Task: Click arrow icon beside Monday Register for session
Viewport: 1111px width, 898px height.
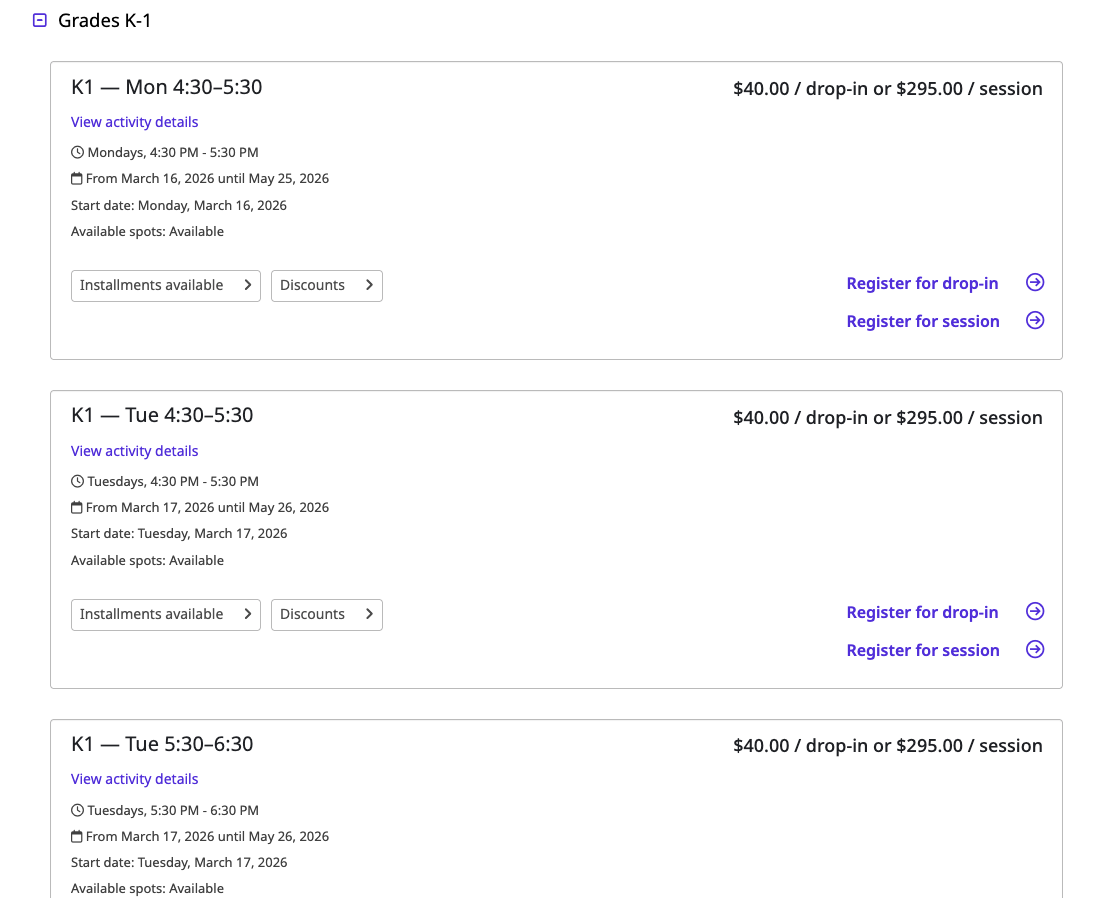Action: tap(1035, 321)
